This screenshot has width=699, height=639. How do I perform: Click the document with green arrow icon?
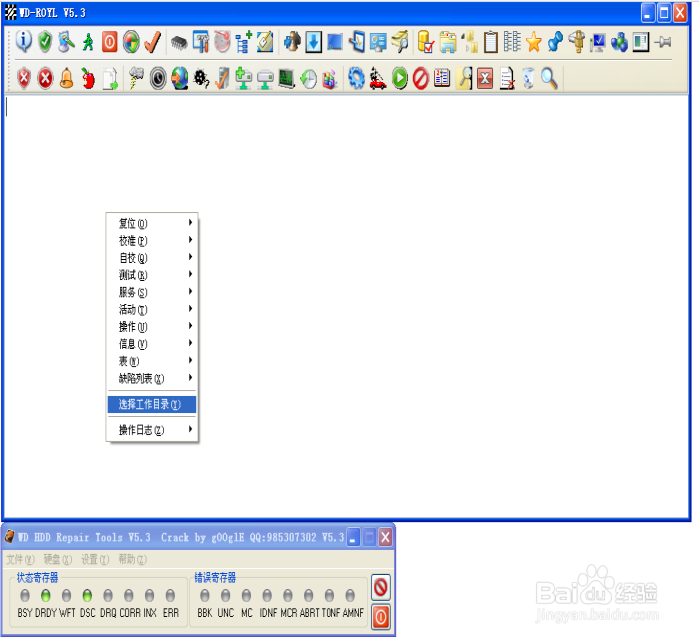coord(110,78)
